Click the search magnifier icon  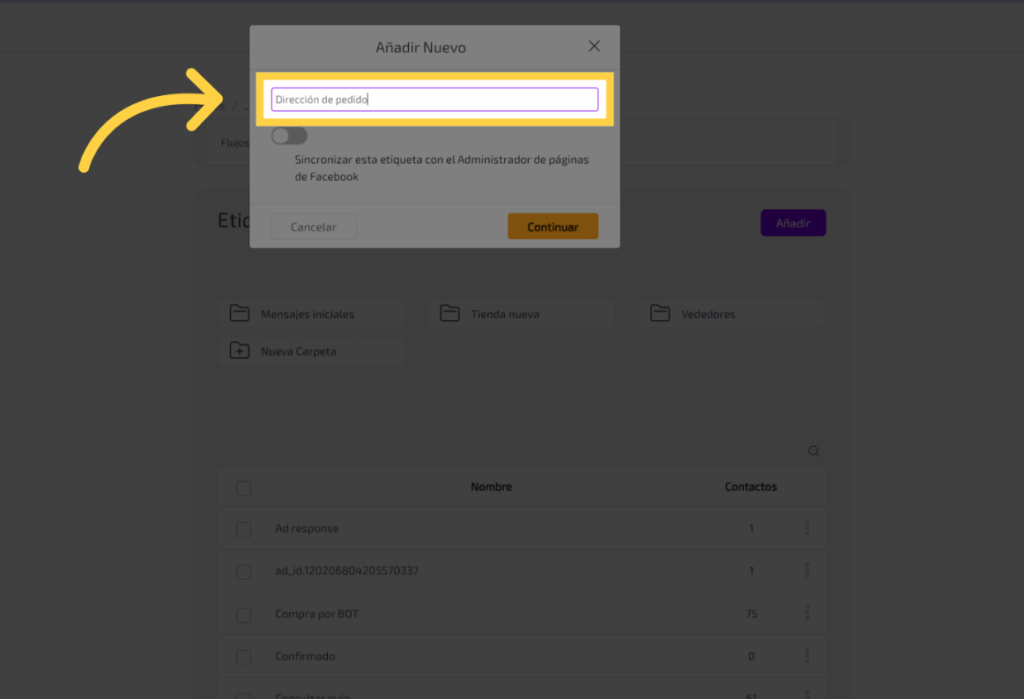tap(814, 452)
